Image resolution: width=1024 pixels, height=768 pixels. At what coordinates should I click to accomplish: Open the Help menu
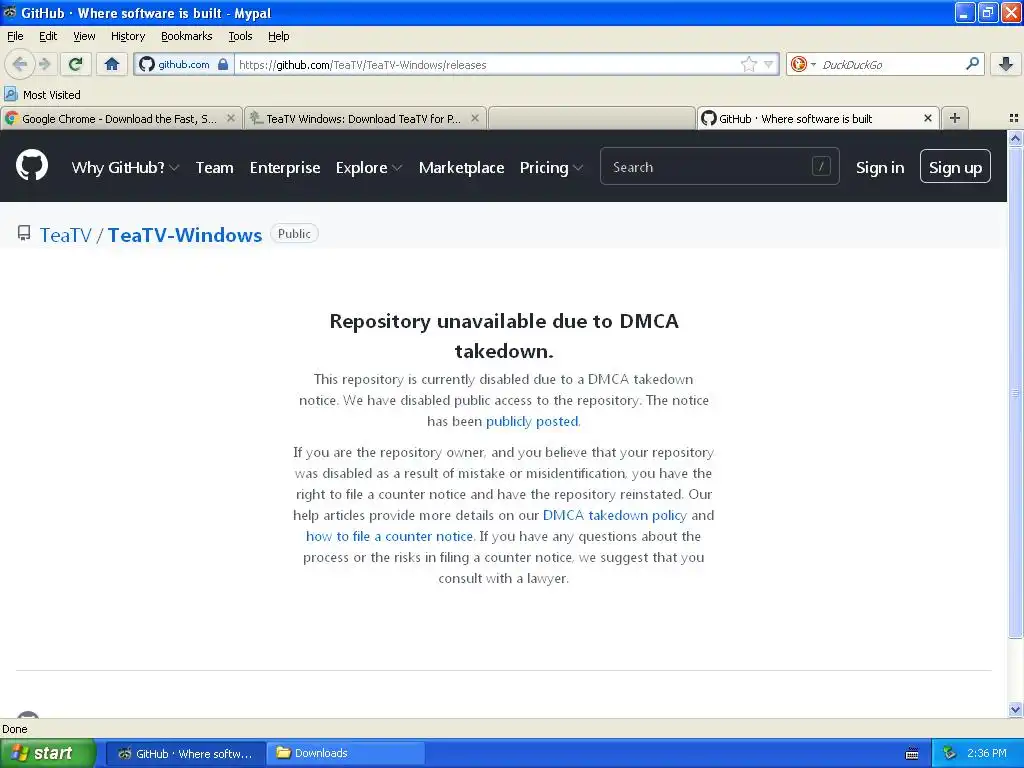coord(278,36)
